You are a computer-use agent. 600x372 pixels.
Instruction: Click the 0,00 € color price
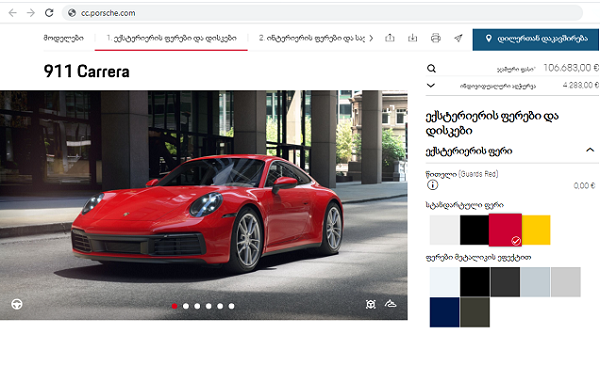[x=584, y=186]
